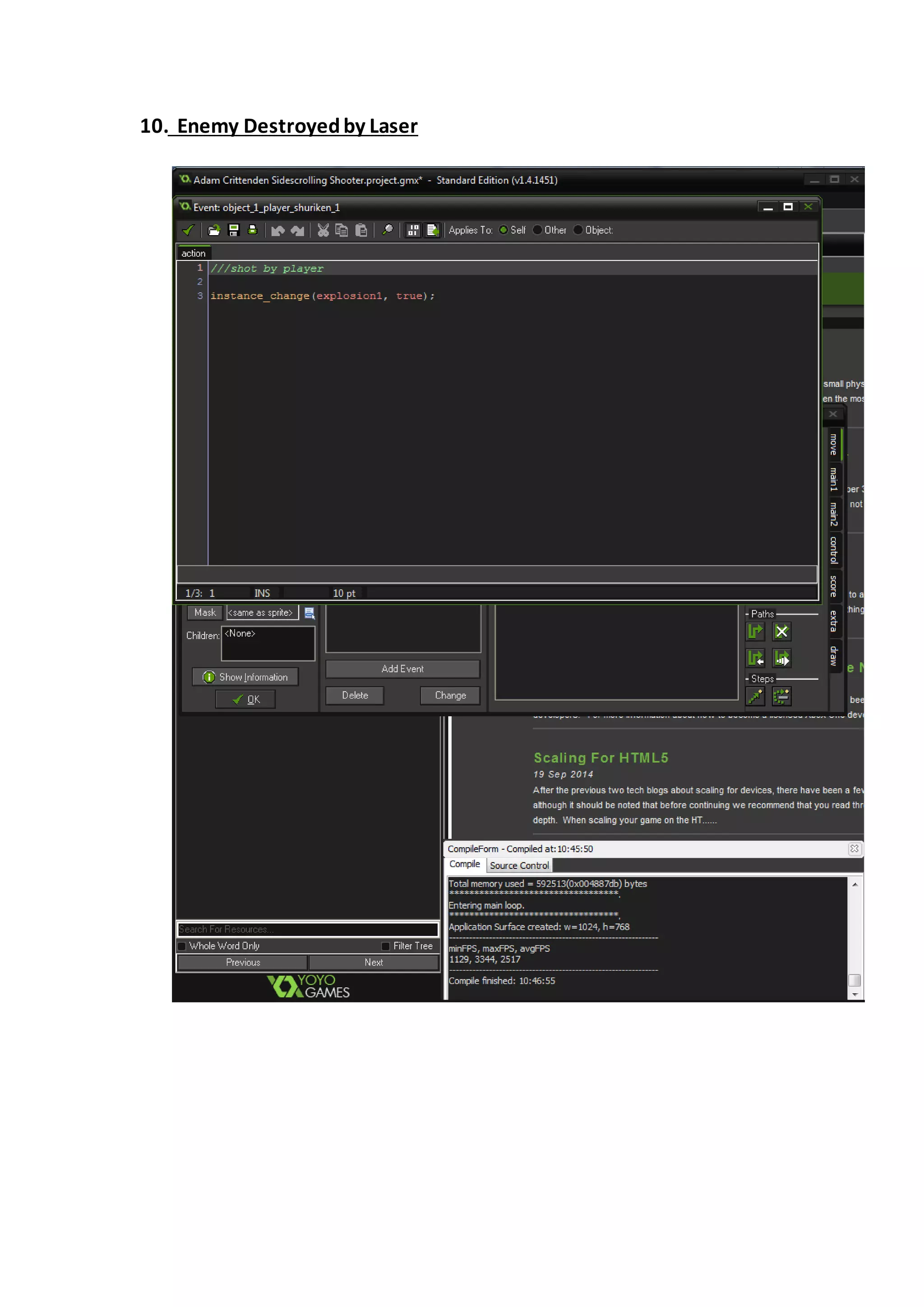This screenshot has height=1307, width=924.
Task: Click the Add Event button
Action: click(402, 669)
